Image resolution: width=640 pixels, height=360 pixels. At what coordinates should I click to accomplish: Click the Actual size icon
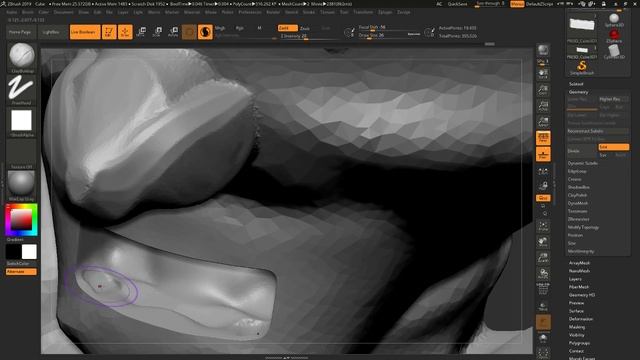[543, 105]
